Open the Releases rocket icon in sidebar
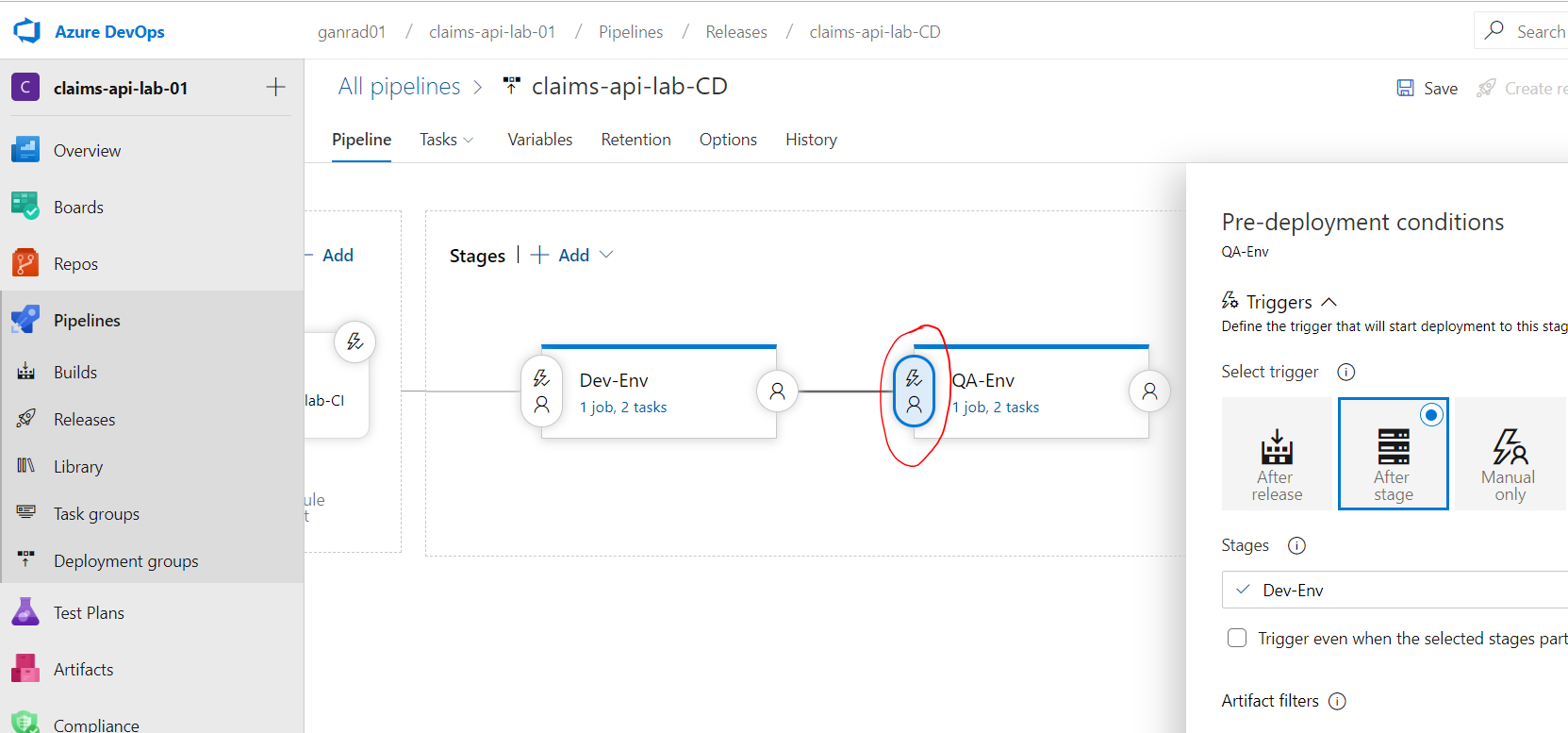The image size is (1568, 733). pyautogui.click(x=26, y=419)
